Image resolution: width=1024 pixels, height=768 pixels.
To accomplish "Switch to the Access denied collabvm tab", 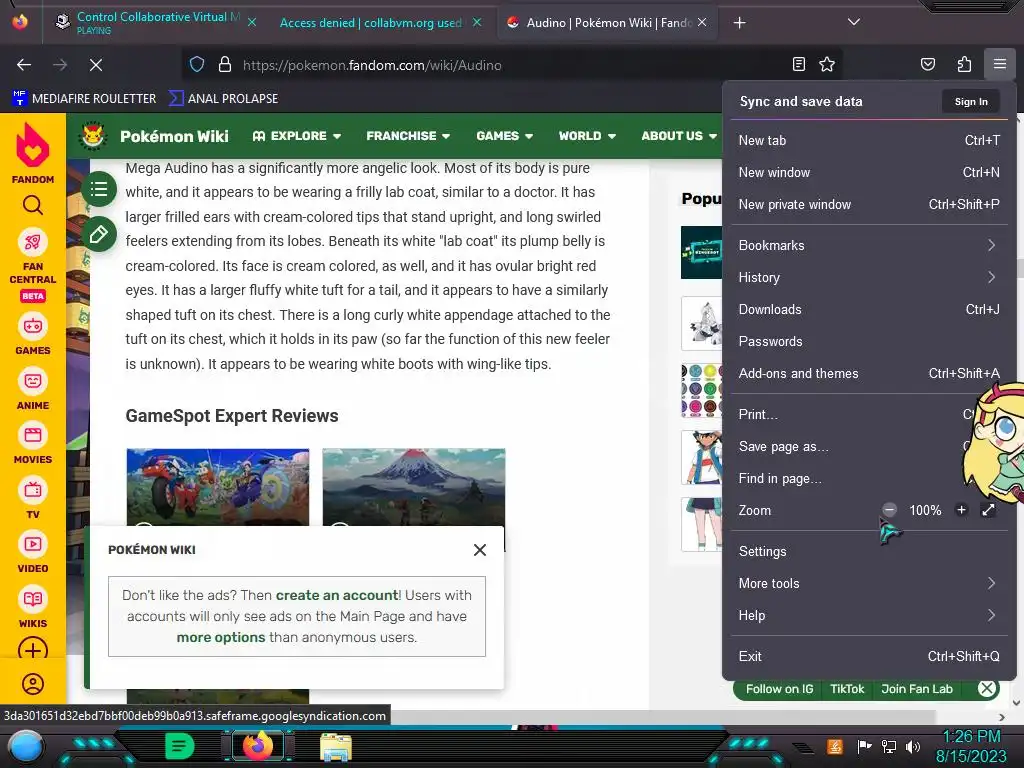I will [371, 23].
